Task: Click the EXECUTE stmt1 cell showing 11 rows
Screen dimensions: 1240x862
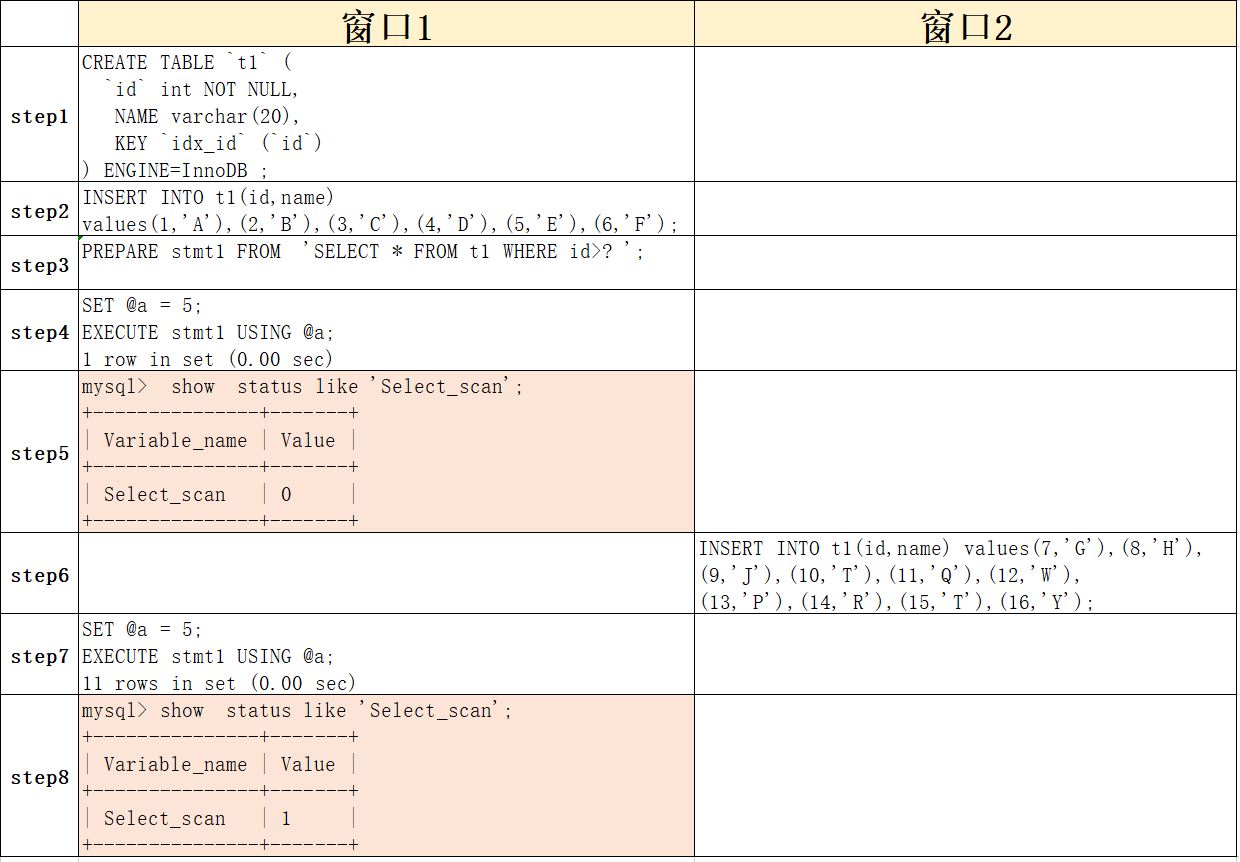Action: point(385,656)
